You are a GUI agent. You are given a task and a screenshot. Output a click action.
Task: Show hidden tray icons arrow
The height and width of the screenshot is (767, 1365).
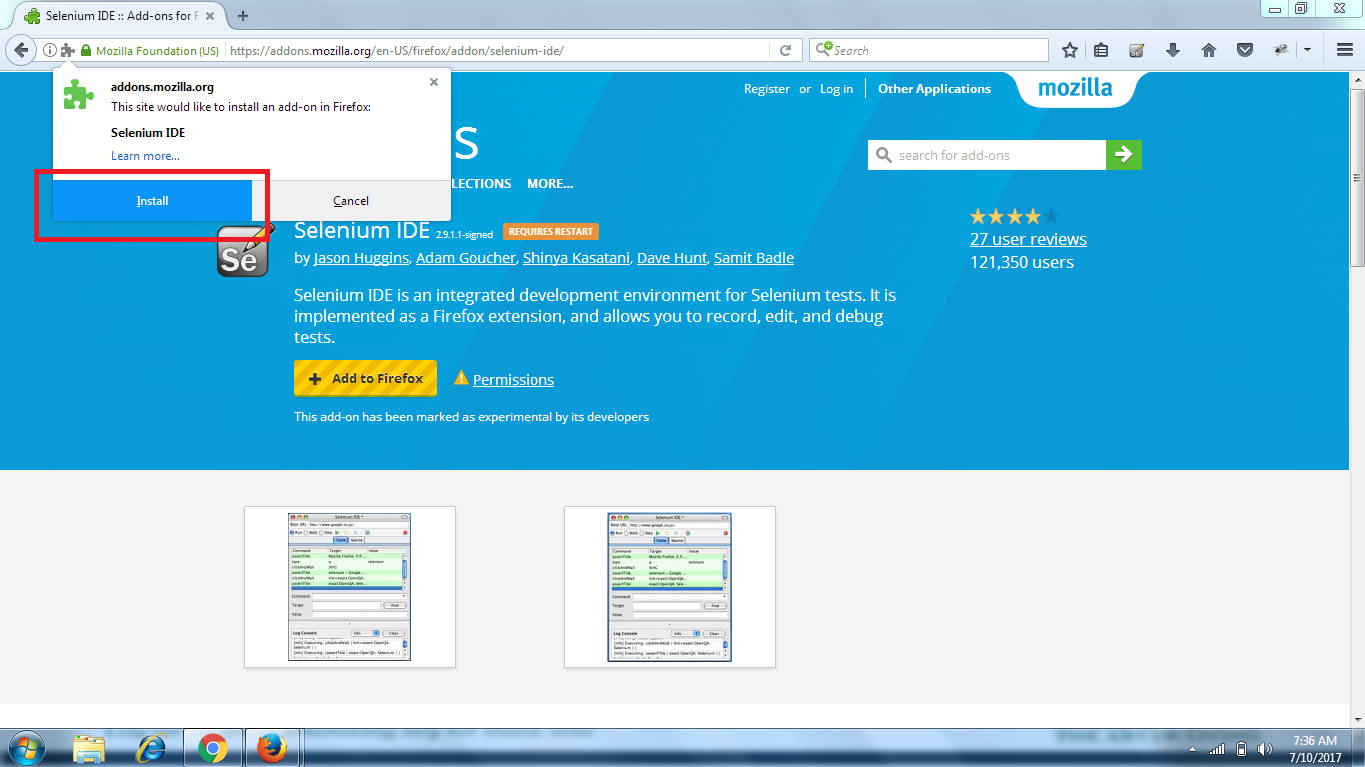(1191, 749)
